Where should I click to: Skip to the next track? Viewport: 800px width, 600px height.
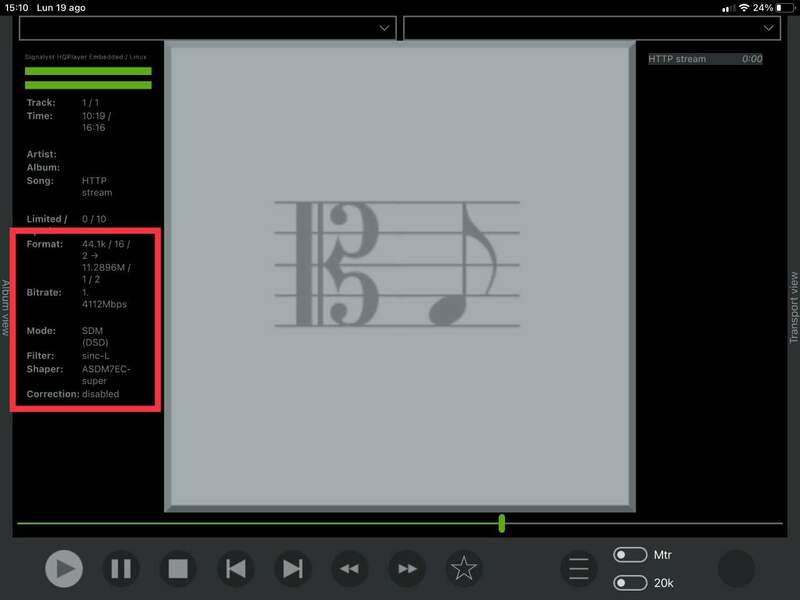(x=292, y=569)
